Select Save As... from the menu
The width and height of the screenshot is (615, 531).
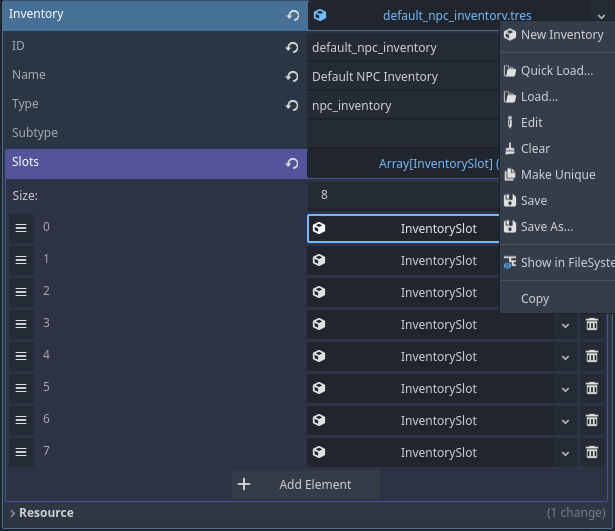click(546, 227)
